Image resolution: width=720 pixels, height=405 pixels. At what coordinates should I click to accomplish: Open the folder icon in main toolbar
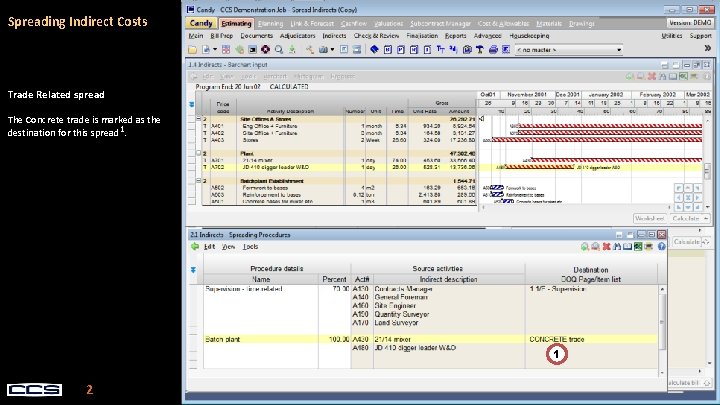click(192, 50)
